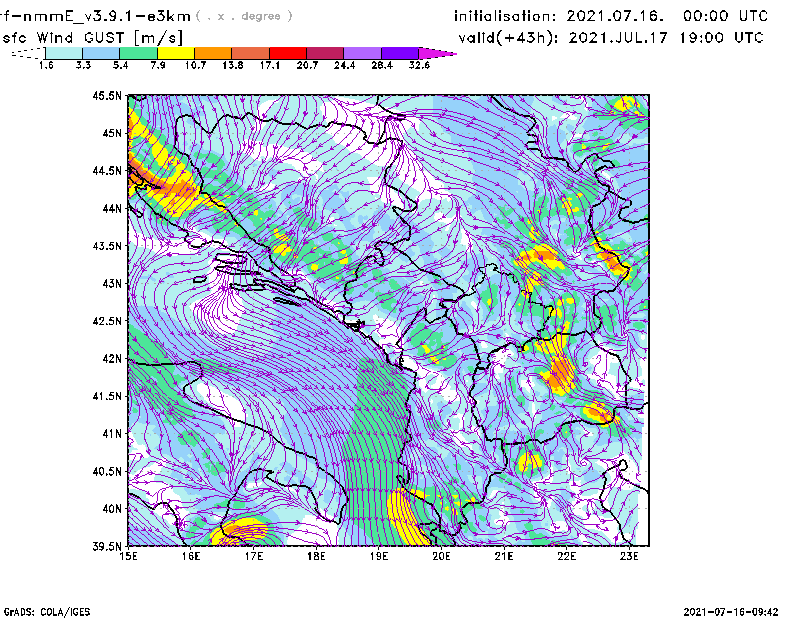Click the '44.5N' latitude label
Image resolution: width=800 pixels, height=618 pixels.
[x=107, y=170]
